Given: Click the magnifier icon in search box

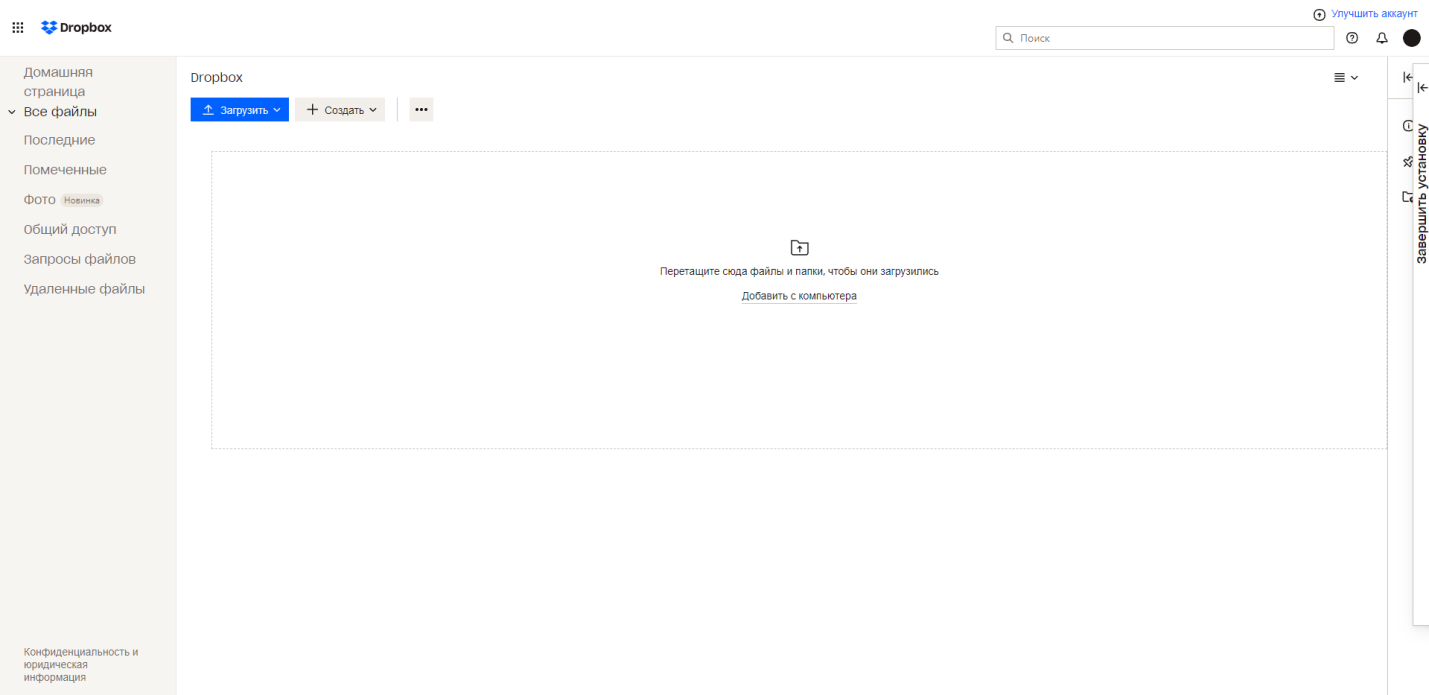Looking at the screenshot, I should click(x=1008, y=38).
